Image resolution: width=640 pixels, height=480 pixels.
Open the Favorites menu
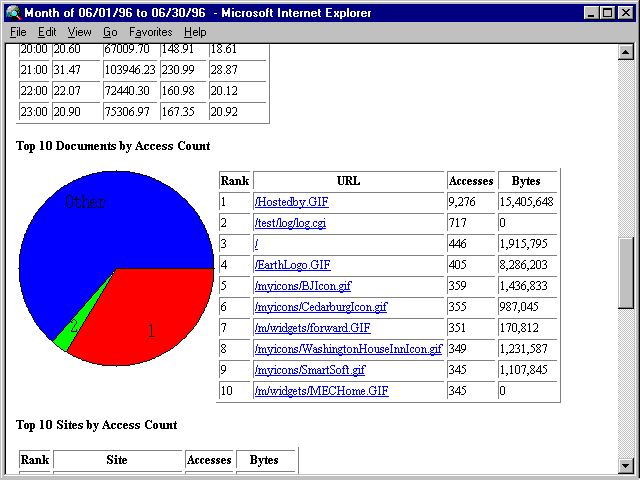[151, 32]
